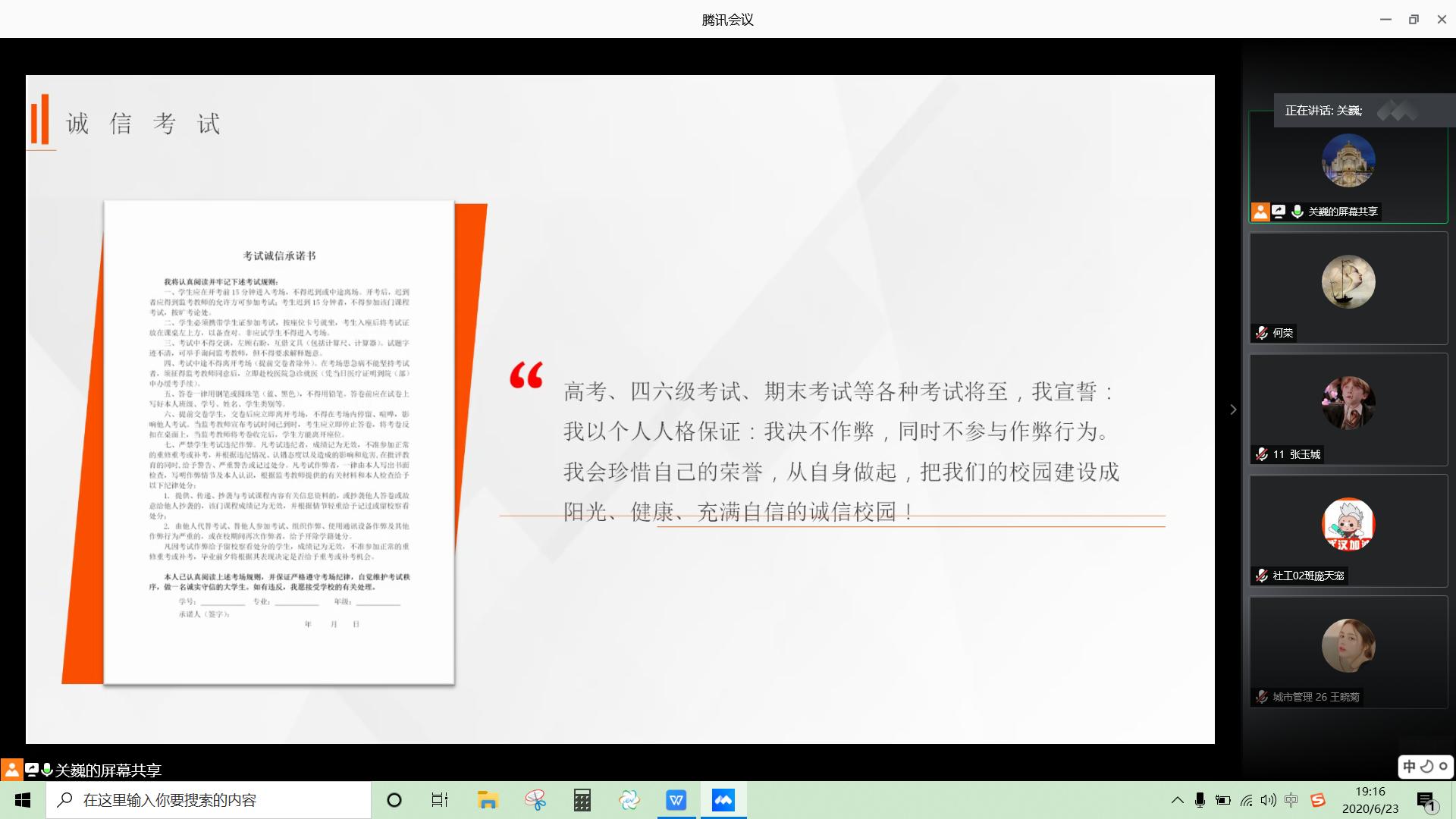Click 张玉城's muted microphone icon
The width and height of the screenshot is (1456, 819).
[x=1262, y=454]
